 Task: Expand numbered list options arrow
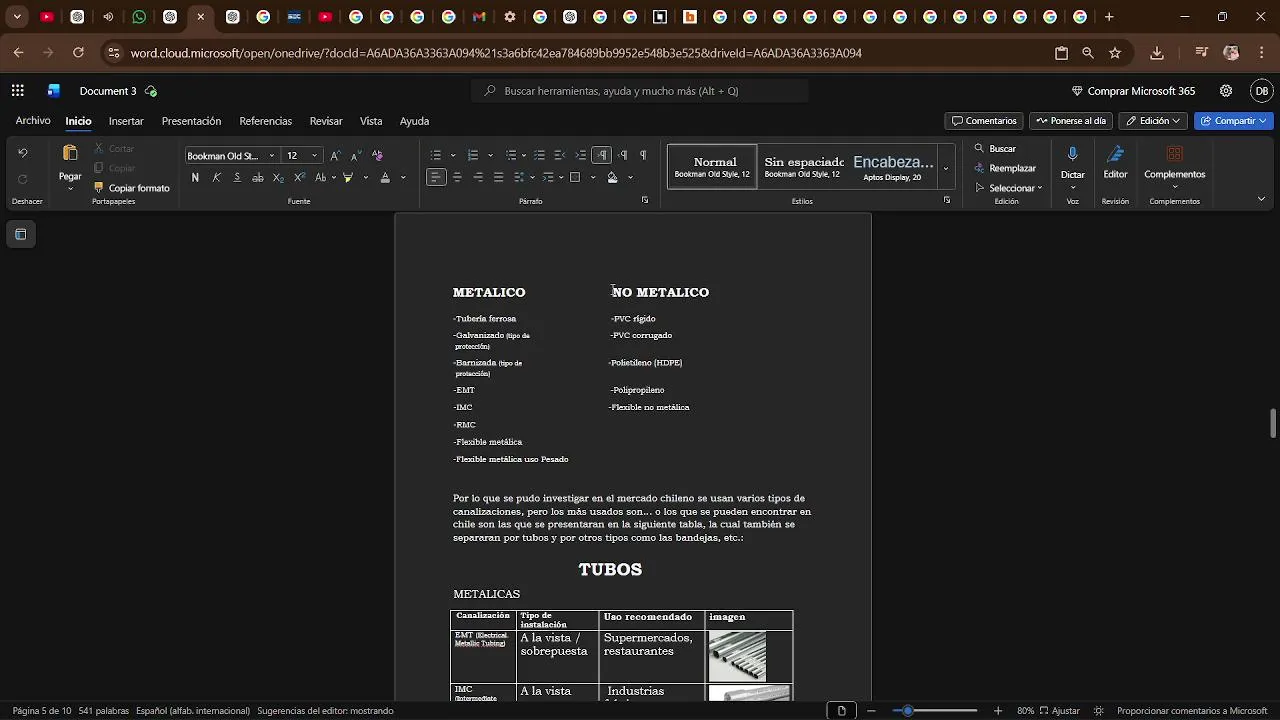pos(490,155)
